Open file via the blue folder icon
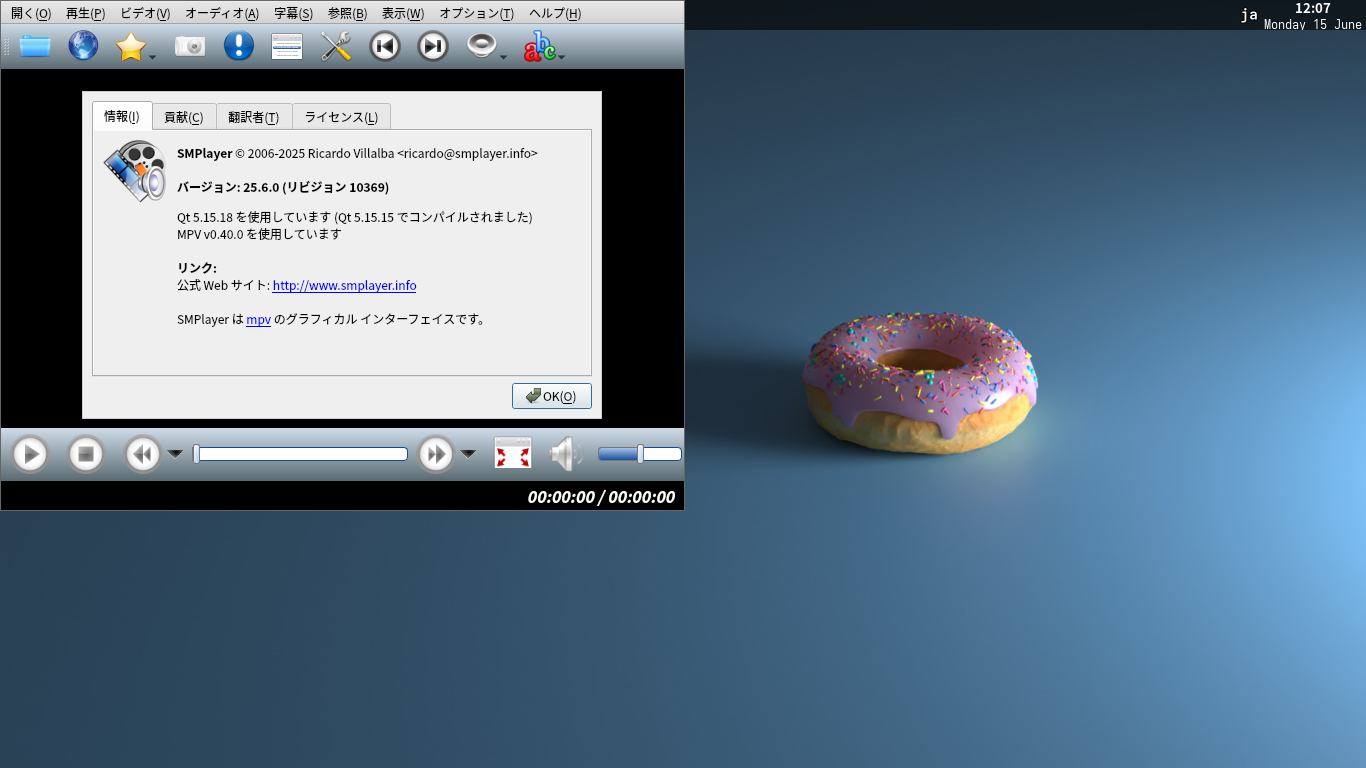 [x=35, y=46]
